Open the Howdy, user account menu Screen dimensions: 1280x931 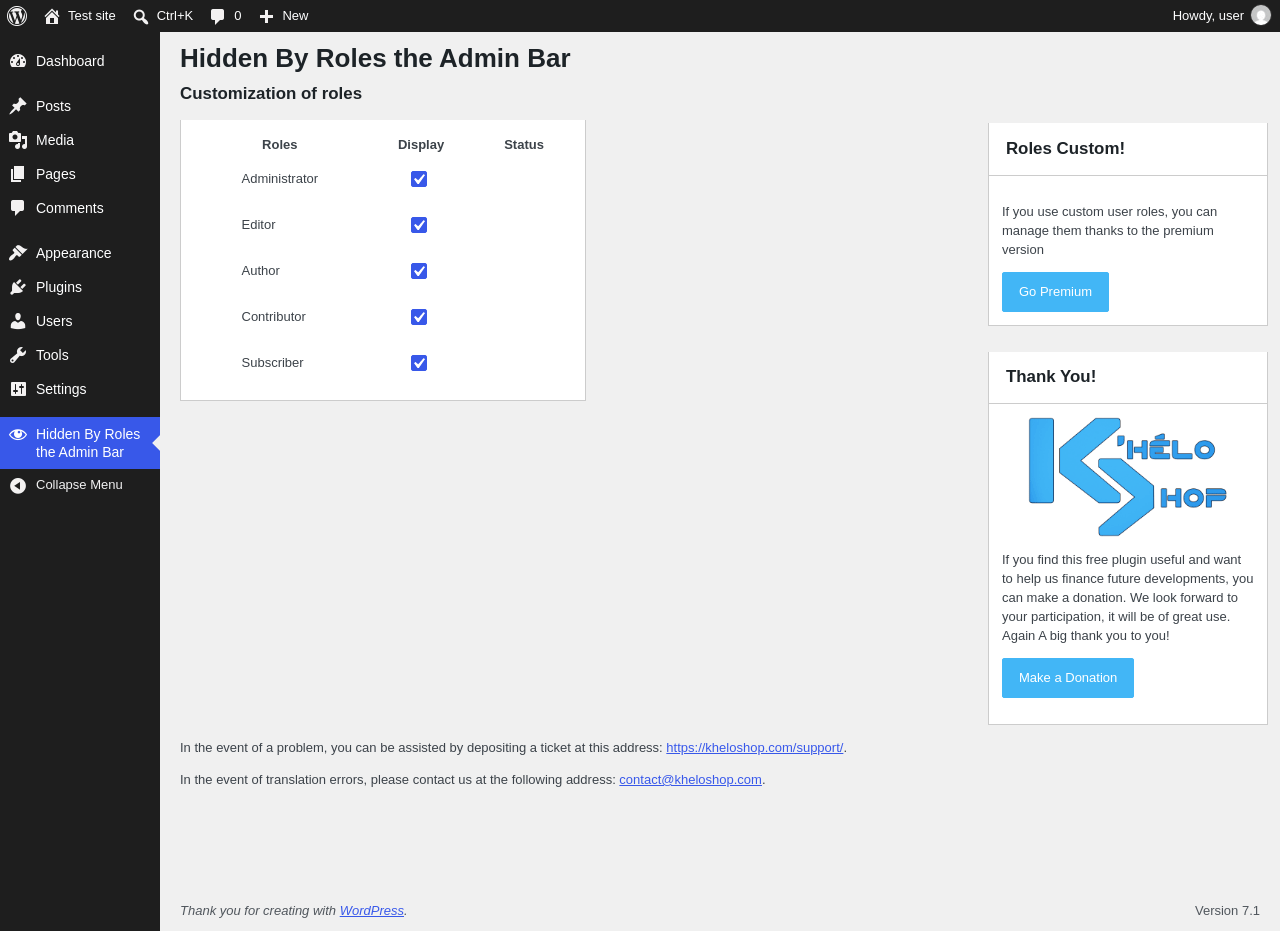[x=1221, y=16]
